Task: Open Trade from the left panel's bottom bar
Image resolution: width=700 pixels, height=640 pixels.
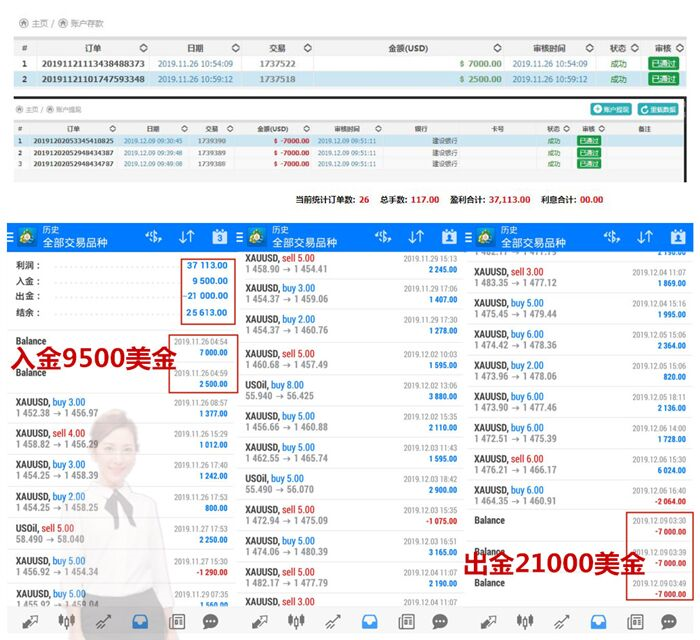Action: point(103,622)
